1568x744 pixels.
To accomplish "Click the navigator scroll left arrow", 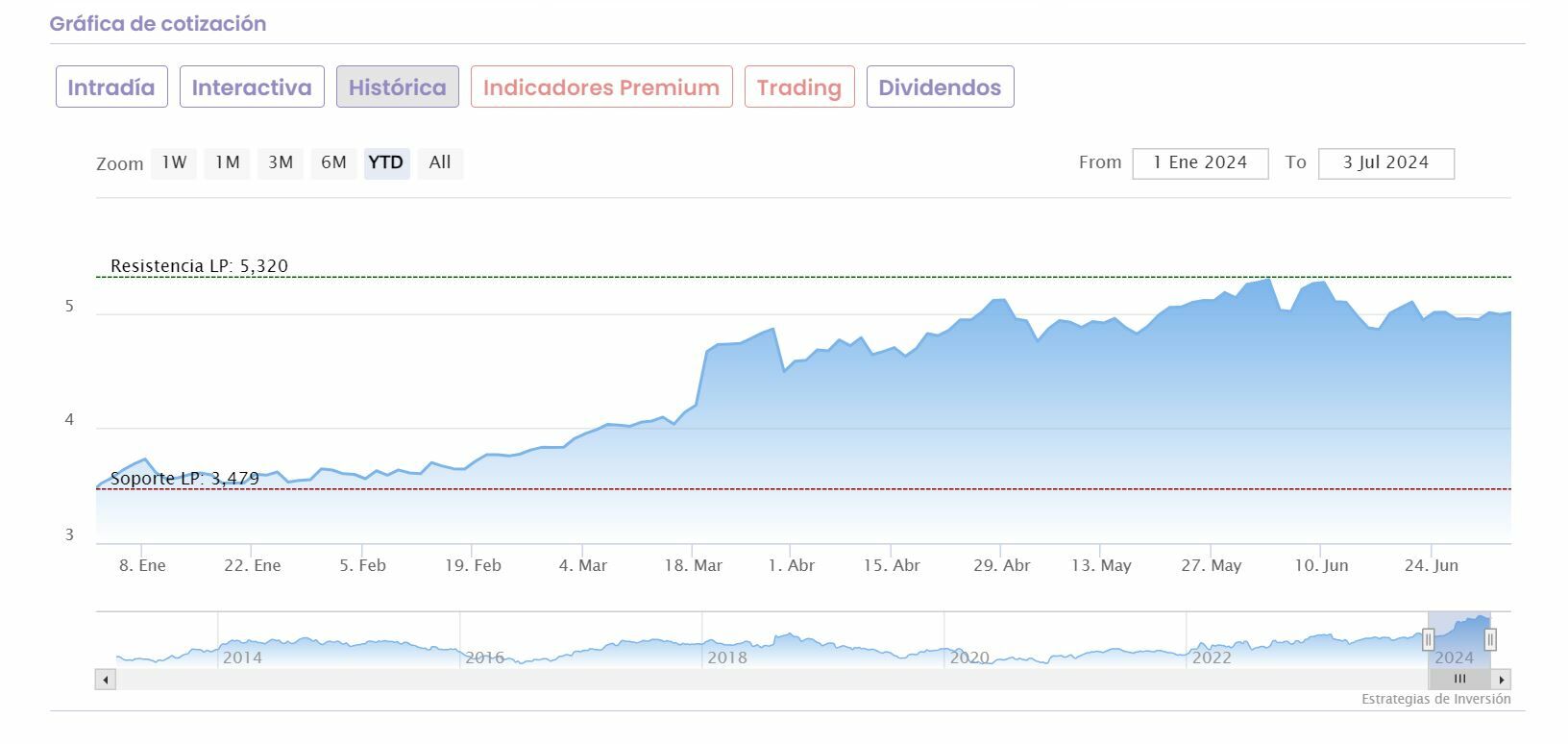I will click(106, 680).
